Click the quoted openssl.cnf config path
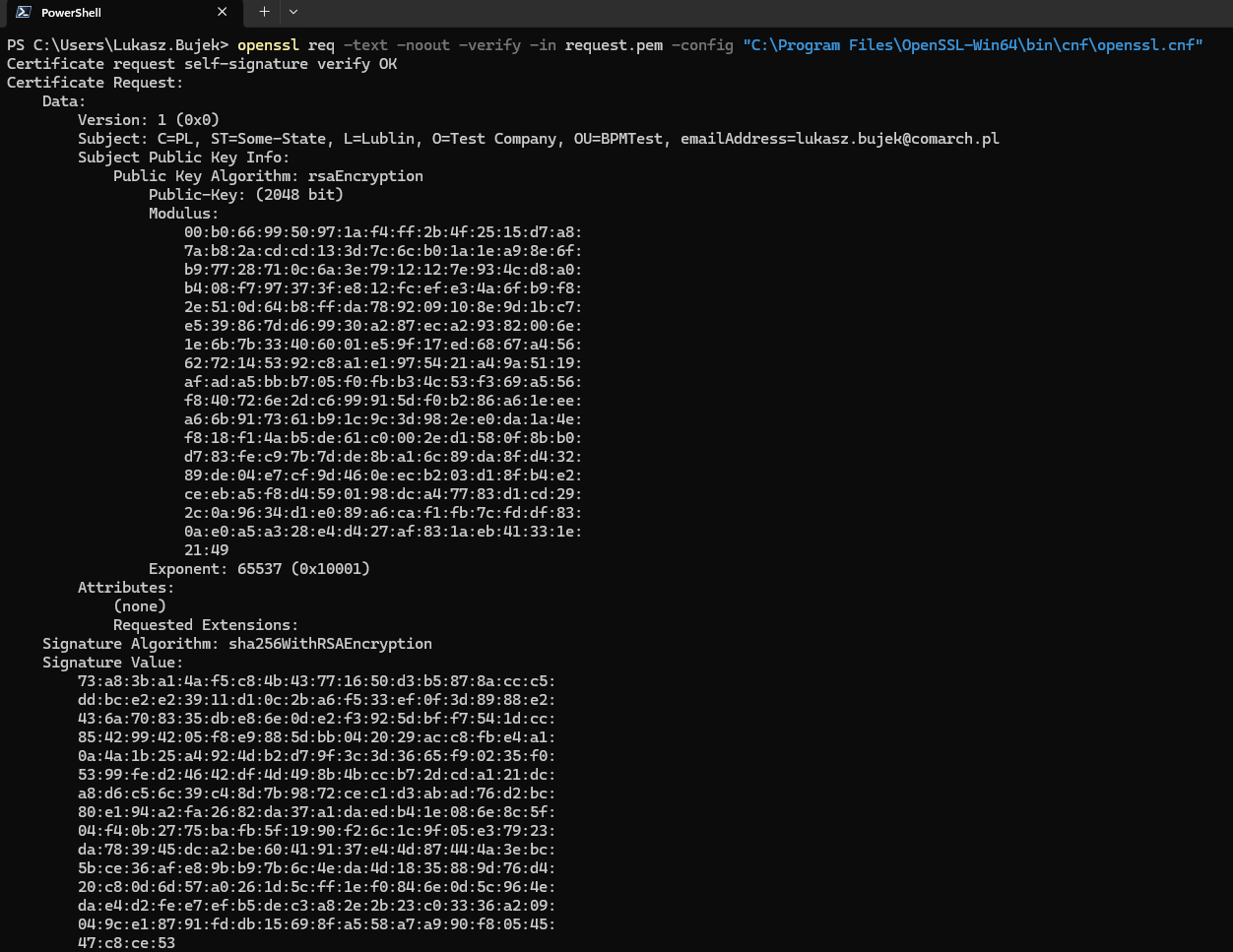1233x952 pixels. pyautogui.click(x=973, y=45)
